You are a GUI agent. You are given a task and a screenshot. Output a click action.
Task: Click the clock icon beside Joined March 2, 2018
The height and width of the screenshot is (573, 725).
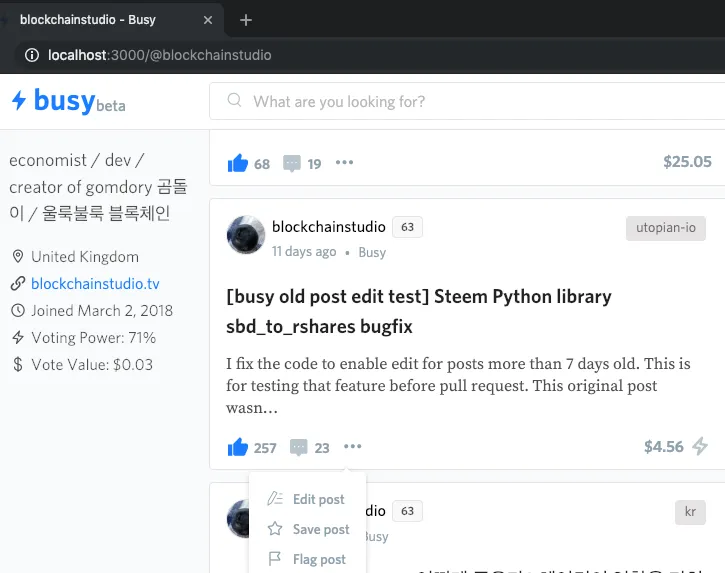coord(18,310)
